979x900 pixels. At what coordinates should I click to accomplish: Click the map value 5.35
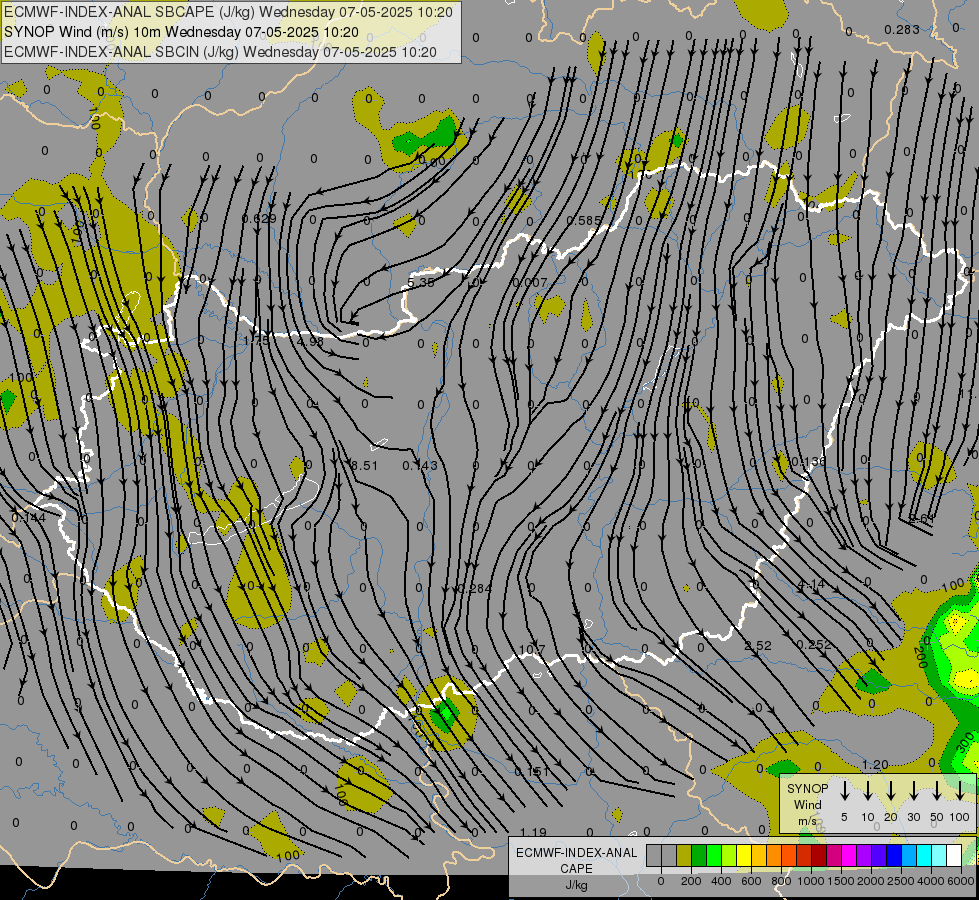point(421,282)
